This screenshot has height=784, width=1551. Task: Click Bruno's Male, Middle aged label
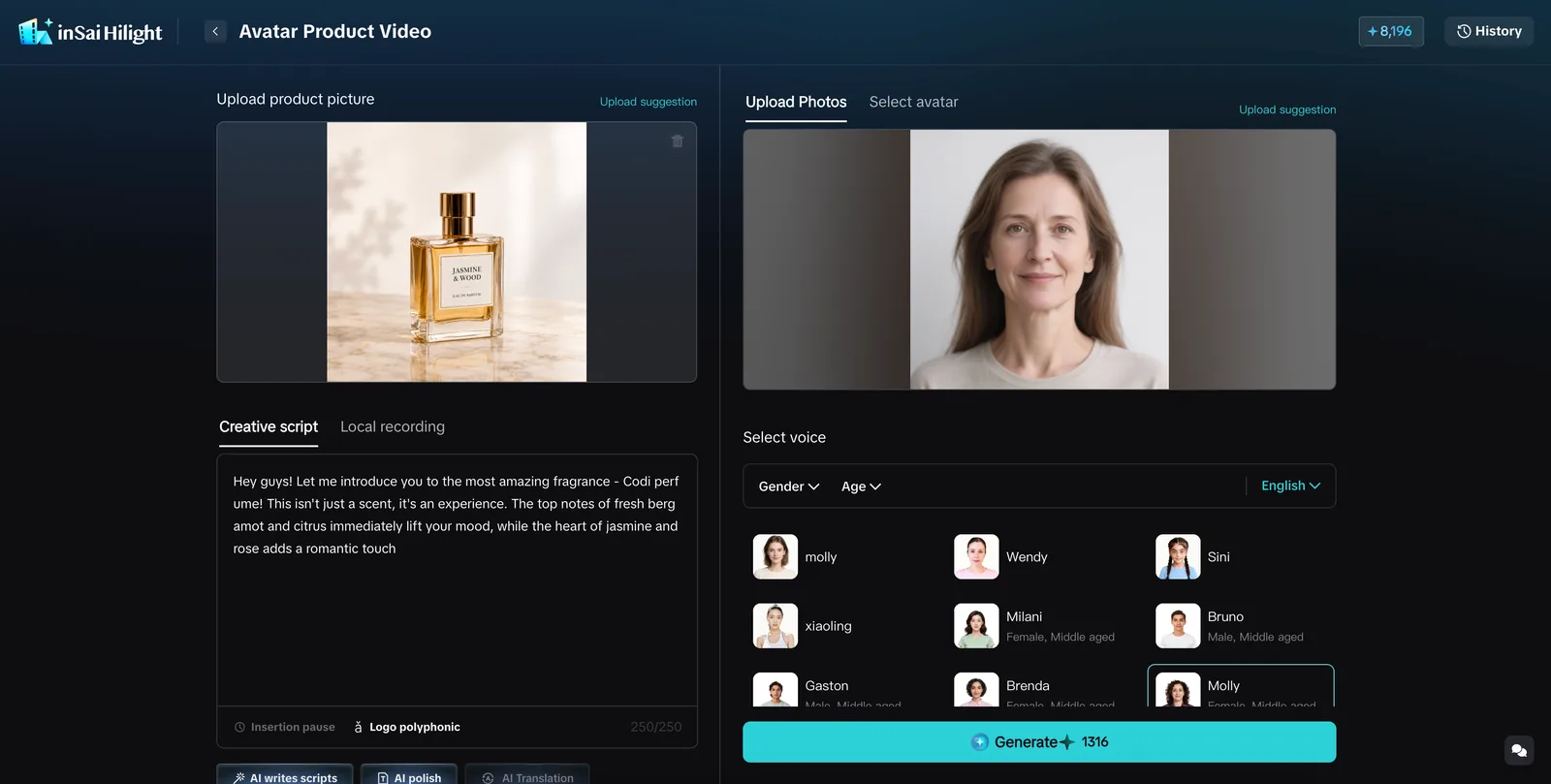pyautogui.click(x=1255, y=638)
